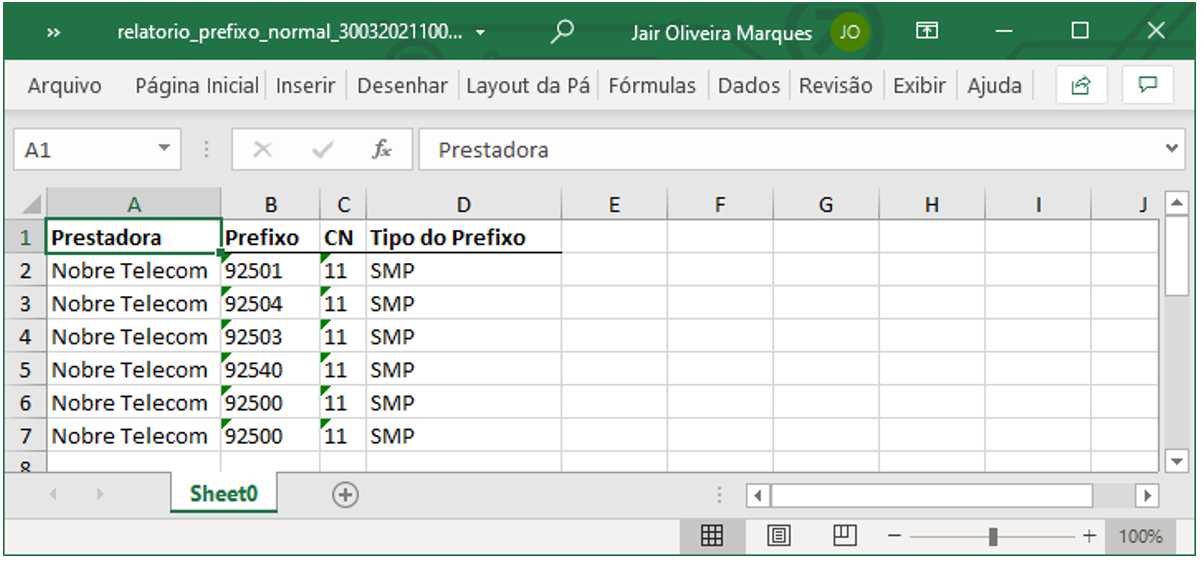Add a new sheet with plus icon
The width and height of the screenshot is (1201, 562).
[345, 494]
